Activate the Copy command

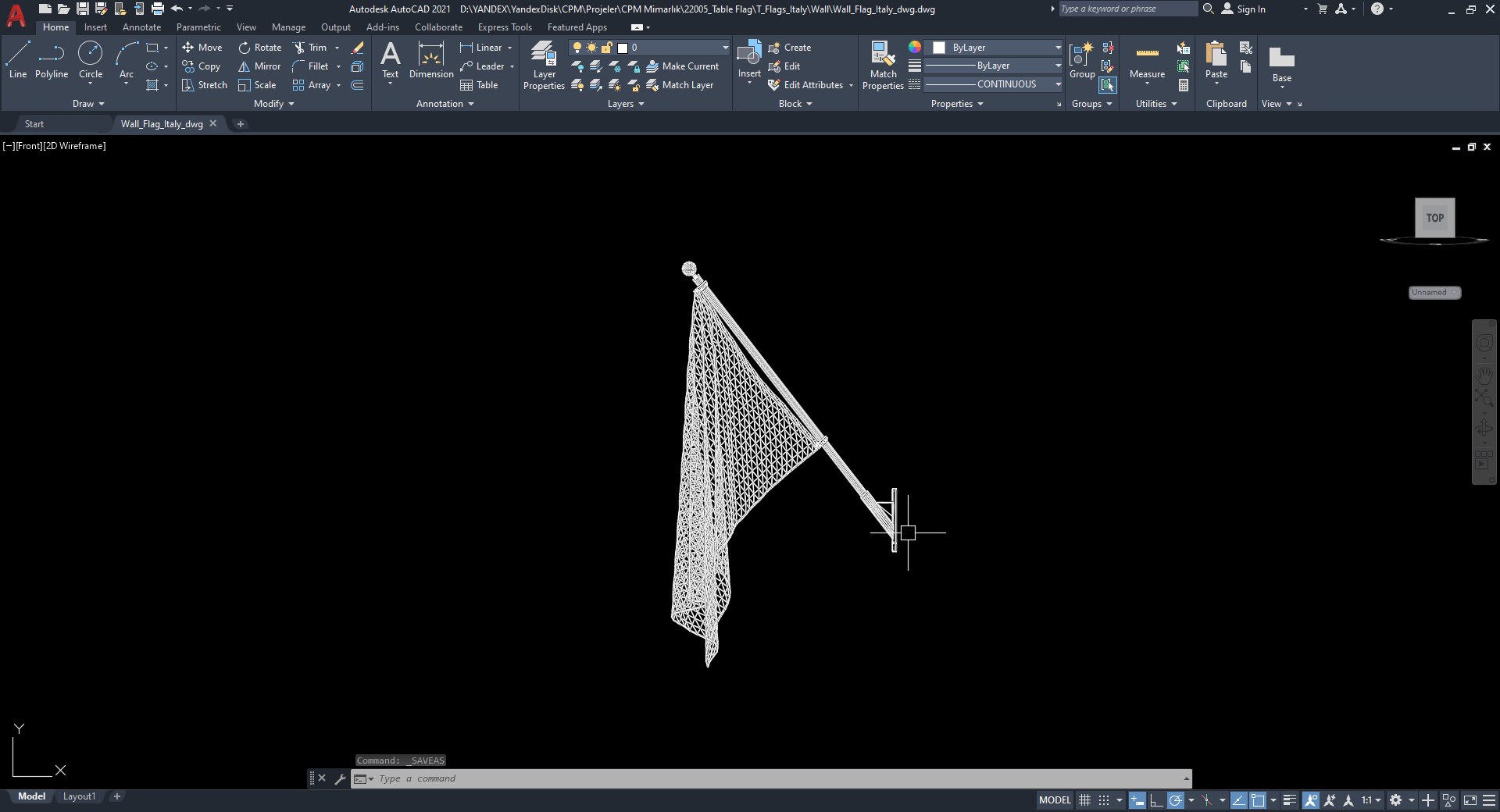[202, 66]
